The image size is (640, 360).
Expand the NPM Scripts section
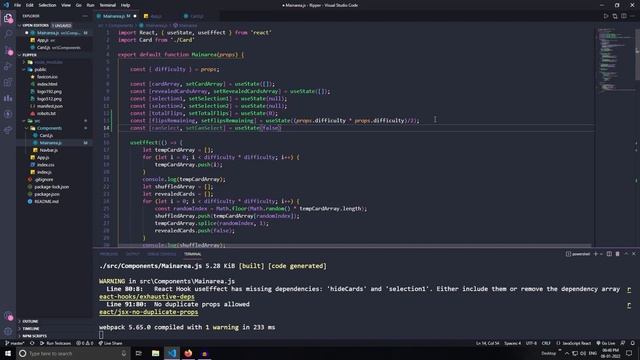click(34, 336)
